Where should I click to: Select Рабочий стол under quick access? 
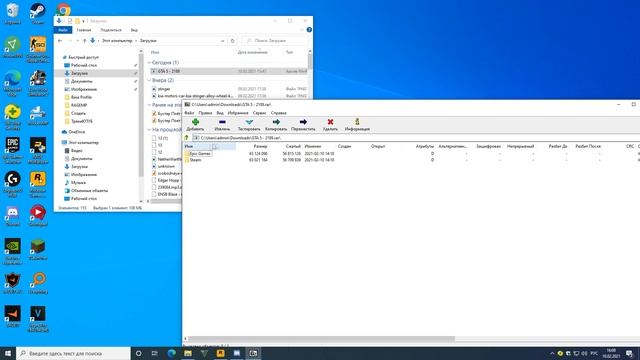[x=84, y=65]
